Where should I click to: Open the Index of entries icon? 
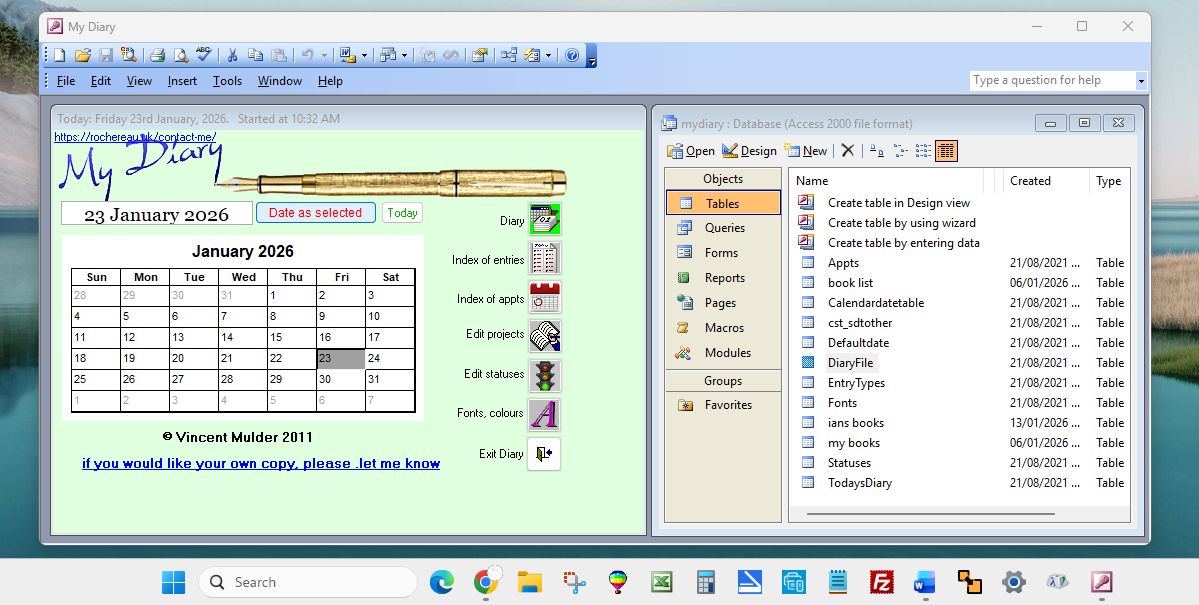[x=544, y=259]
